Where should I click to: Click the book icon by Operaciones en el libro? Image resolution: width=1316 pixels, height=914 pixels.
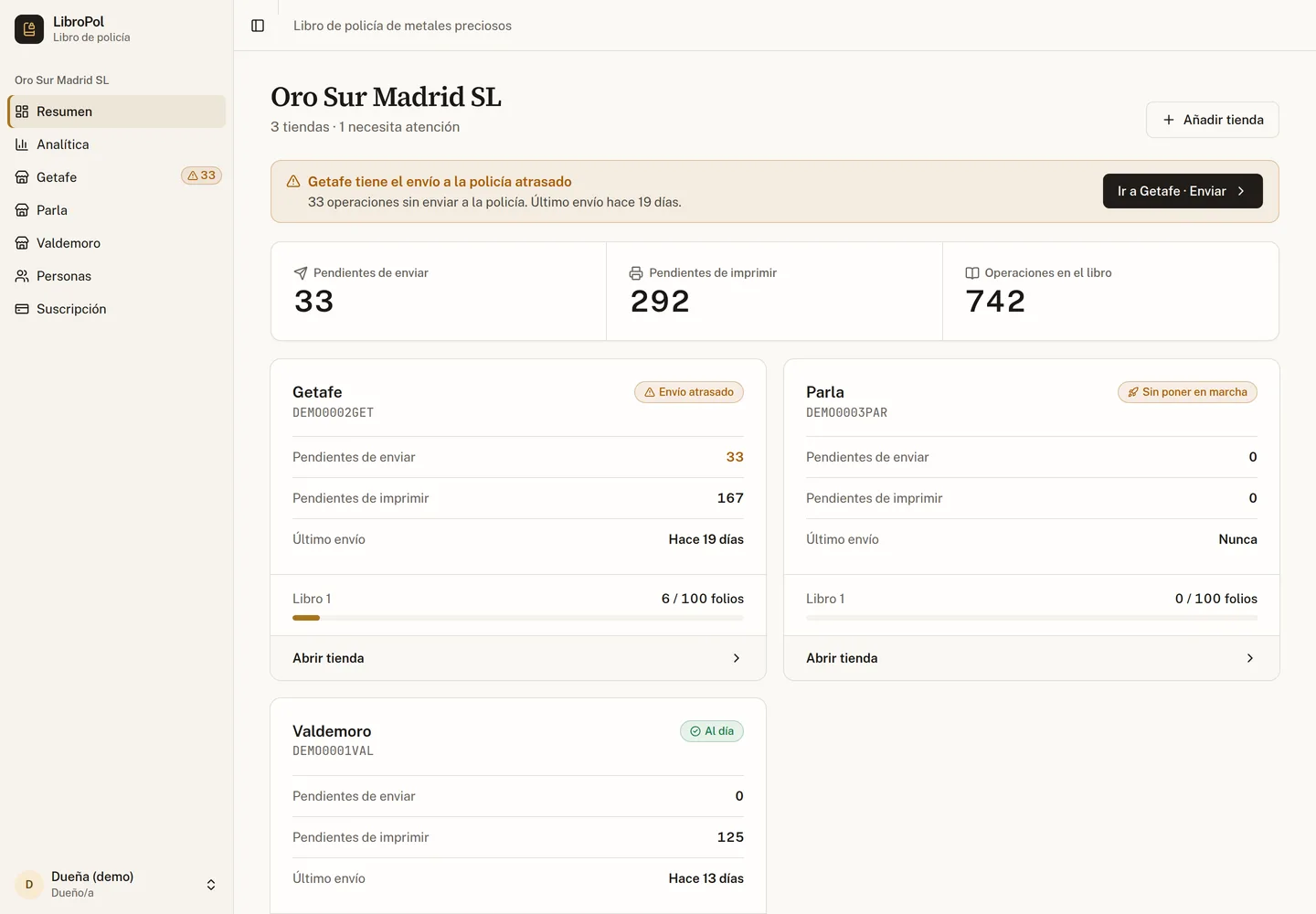972,273
